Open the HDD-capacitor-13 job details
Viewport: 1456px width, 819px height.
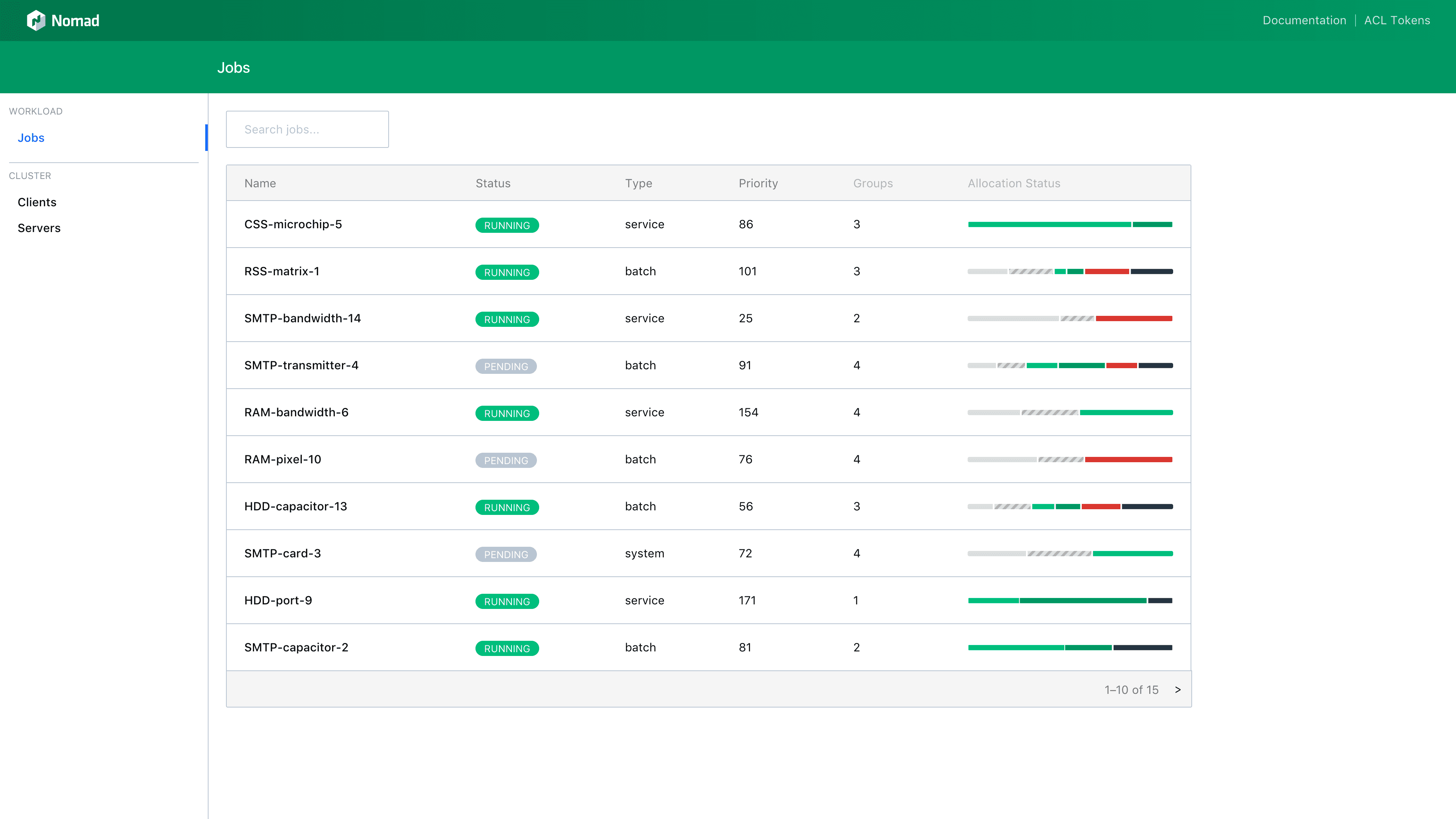coord(296,507)
